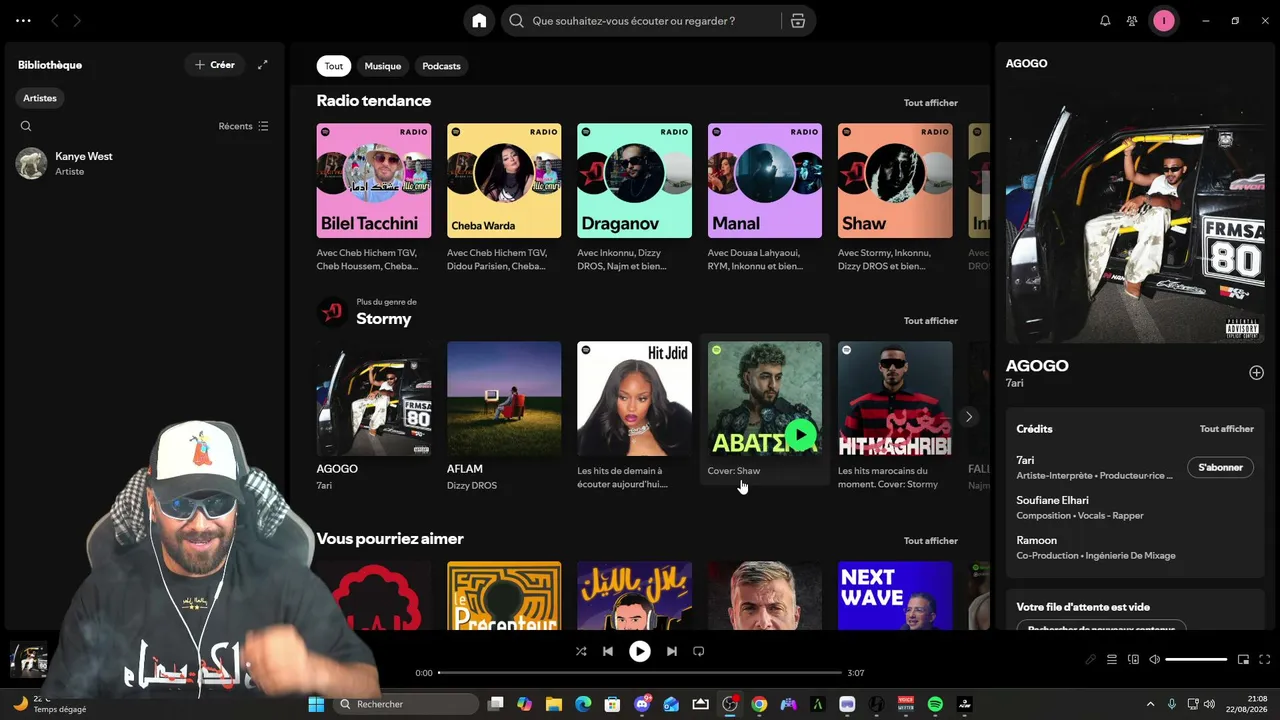Toggle the Artistes library filter chip
Screen dimensions: 1280x720
click(x=40, y=98)
